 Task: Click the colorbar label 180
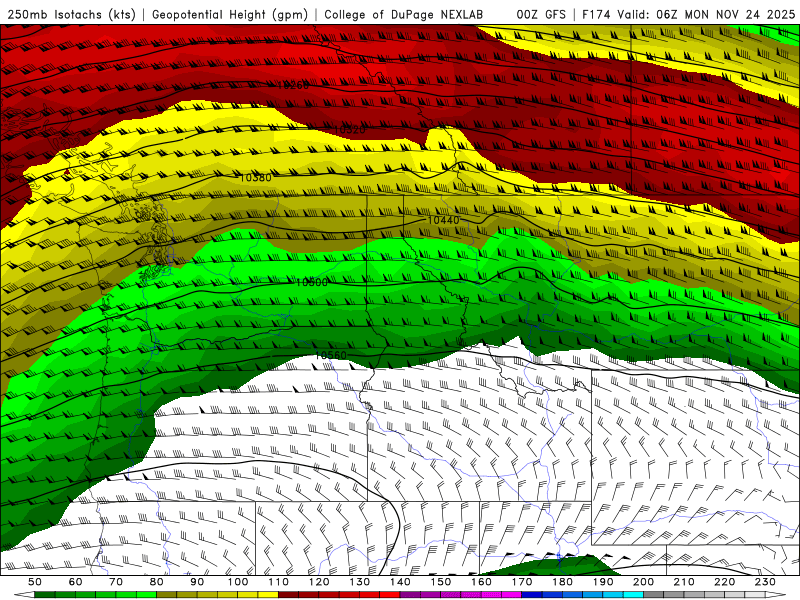562,582
